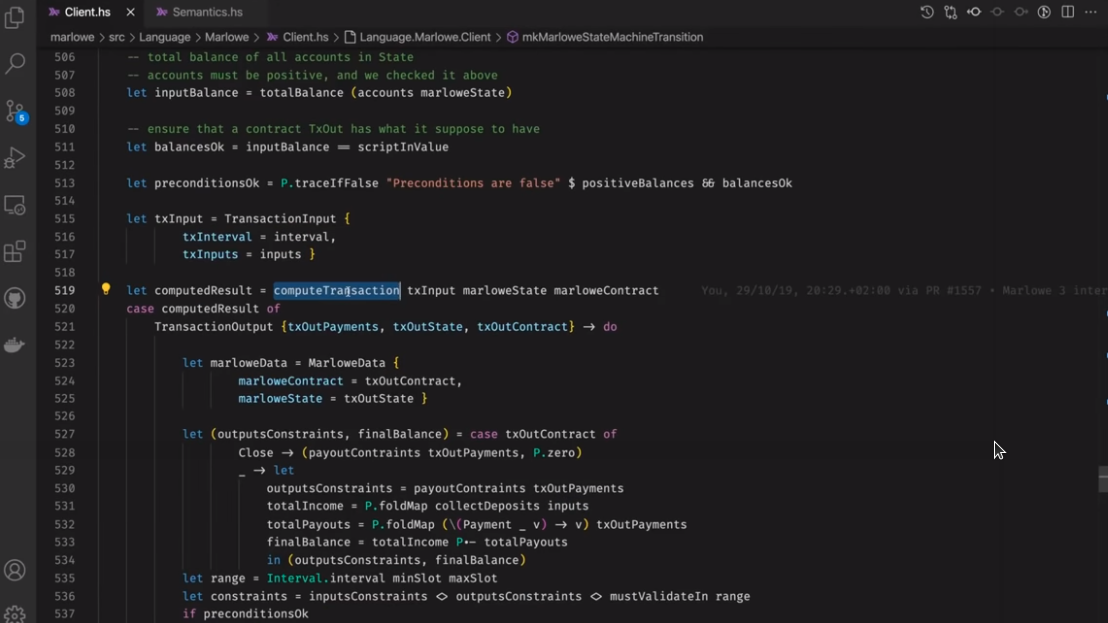This screenshot has width=1108, height=623.
Task: Close the Client.hs tab
Action: [x=129, y=12]
